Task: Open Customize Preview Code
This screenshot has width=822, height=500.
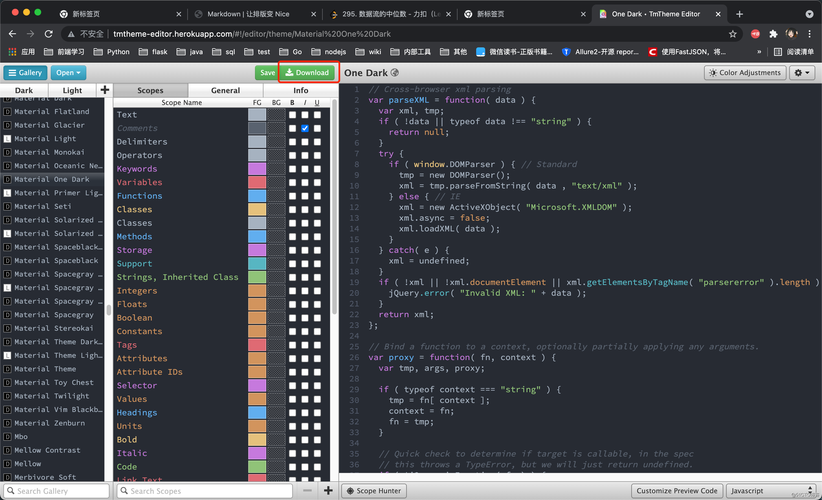Action: coord(677,491)
